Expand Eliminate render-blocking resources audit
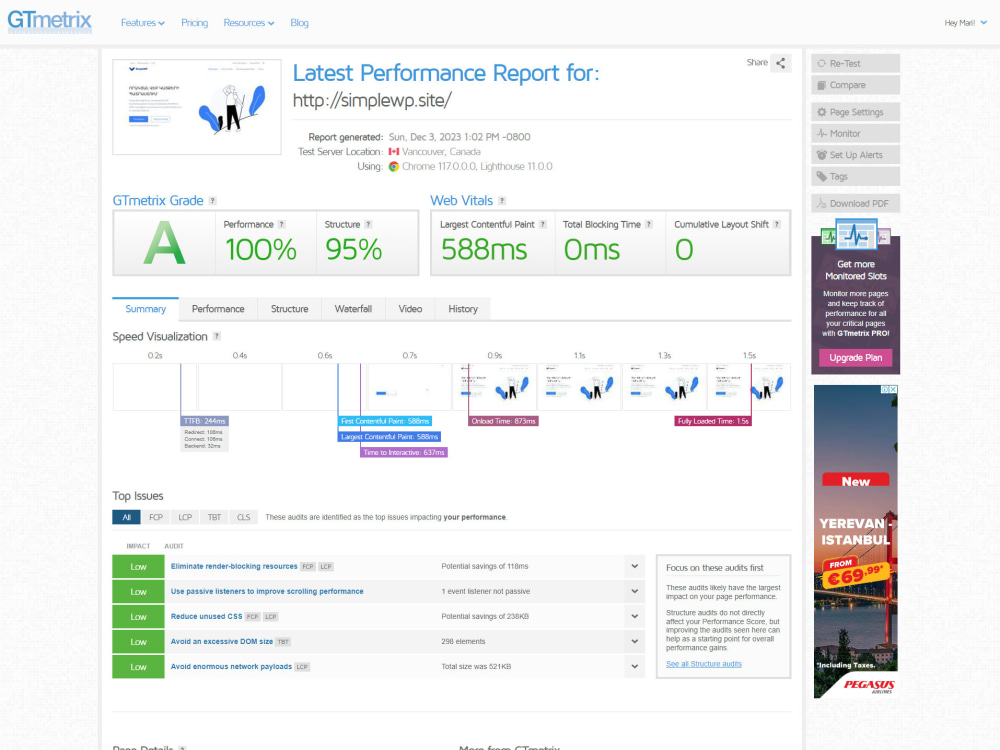1000x750 pixels. pyautogui.click(x=635, y=566)
